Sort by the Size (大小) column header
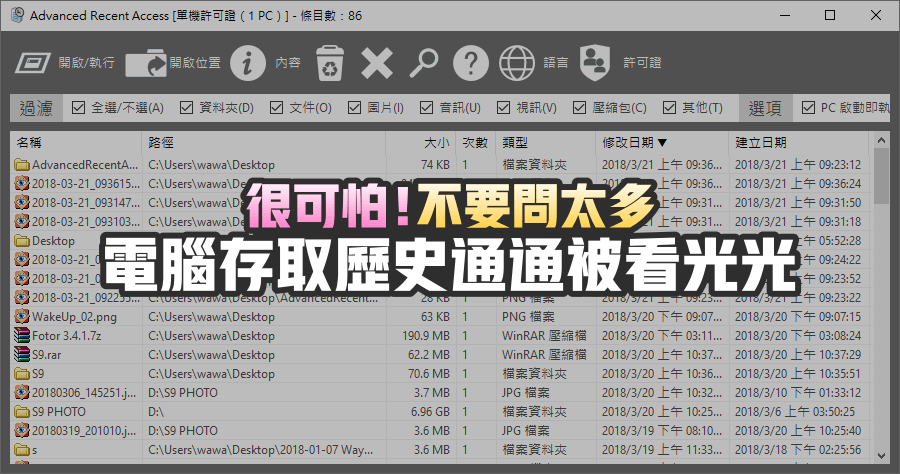The image size is (900, 474). point(421,142)
